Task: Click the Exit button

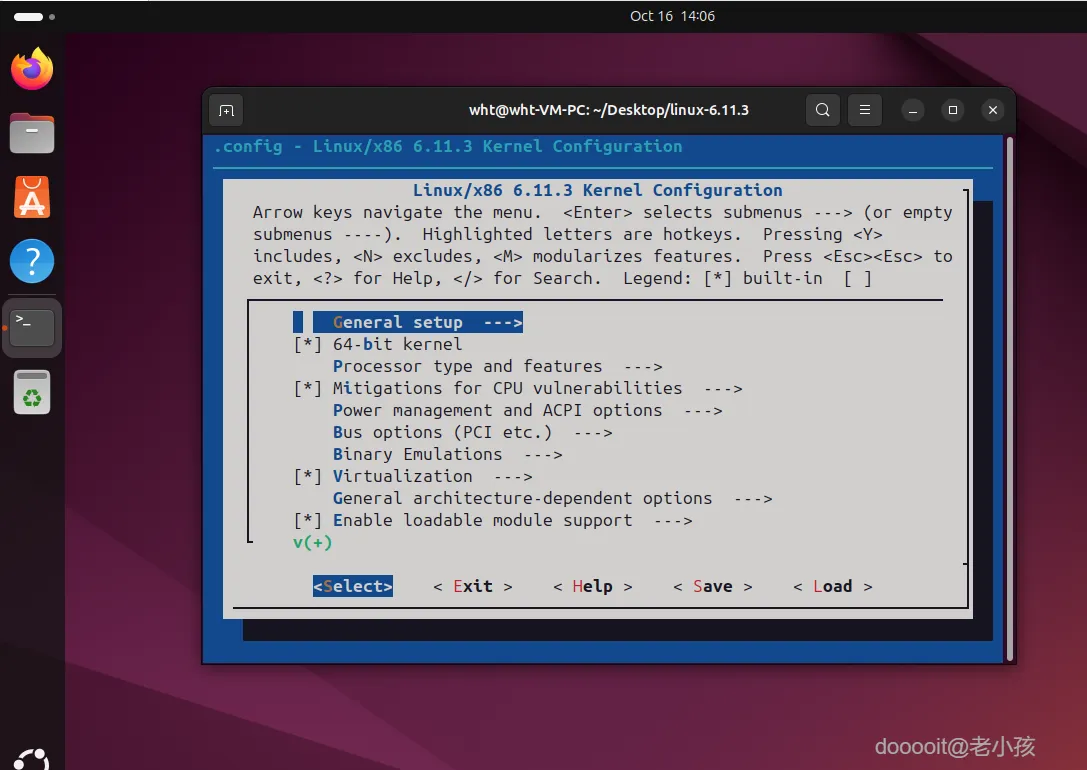Action: [473, 586]
